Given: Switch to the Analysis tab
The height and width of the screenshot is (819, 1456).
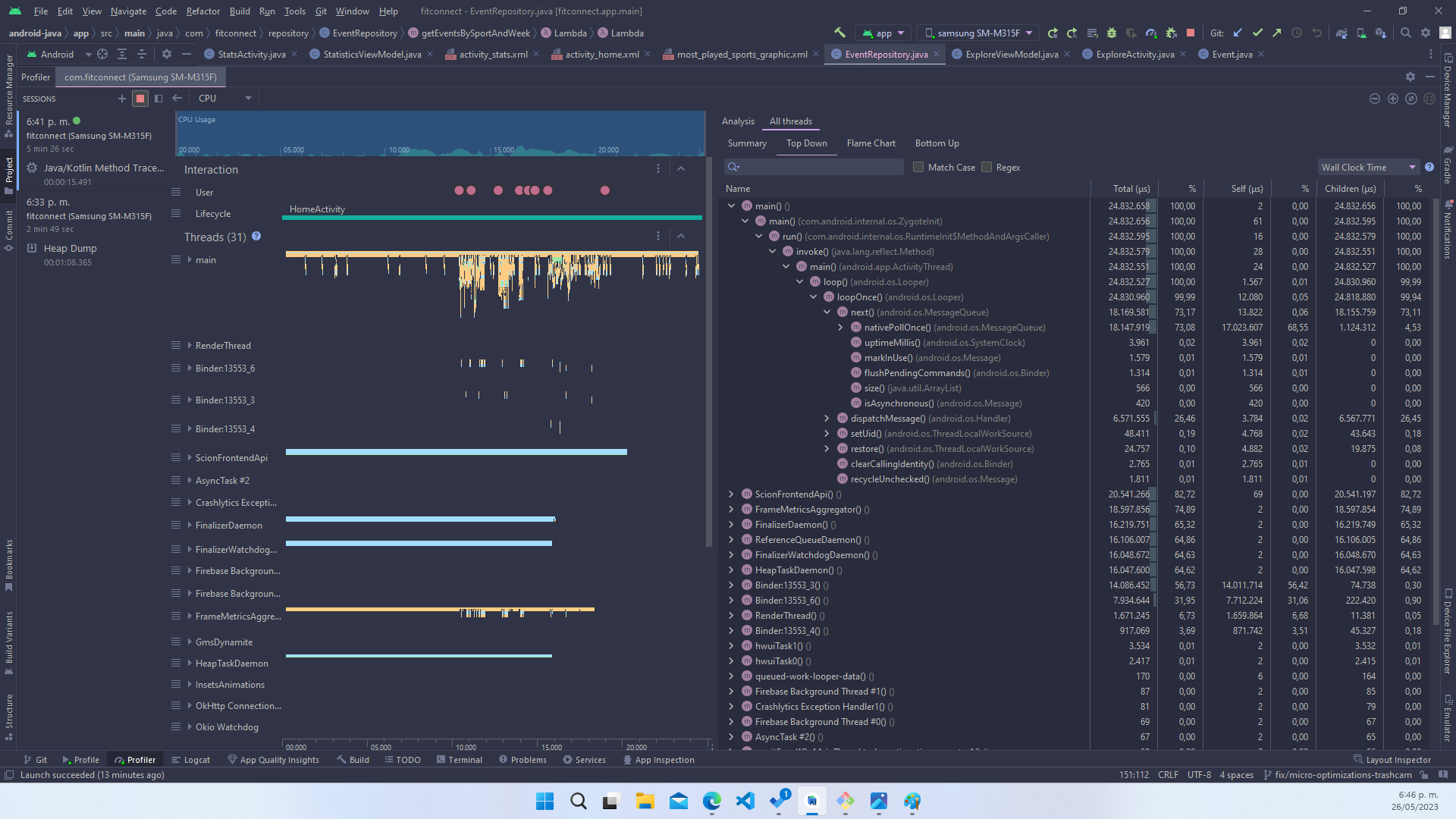Looking at the screenshot, I should [x=738, y=121].
